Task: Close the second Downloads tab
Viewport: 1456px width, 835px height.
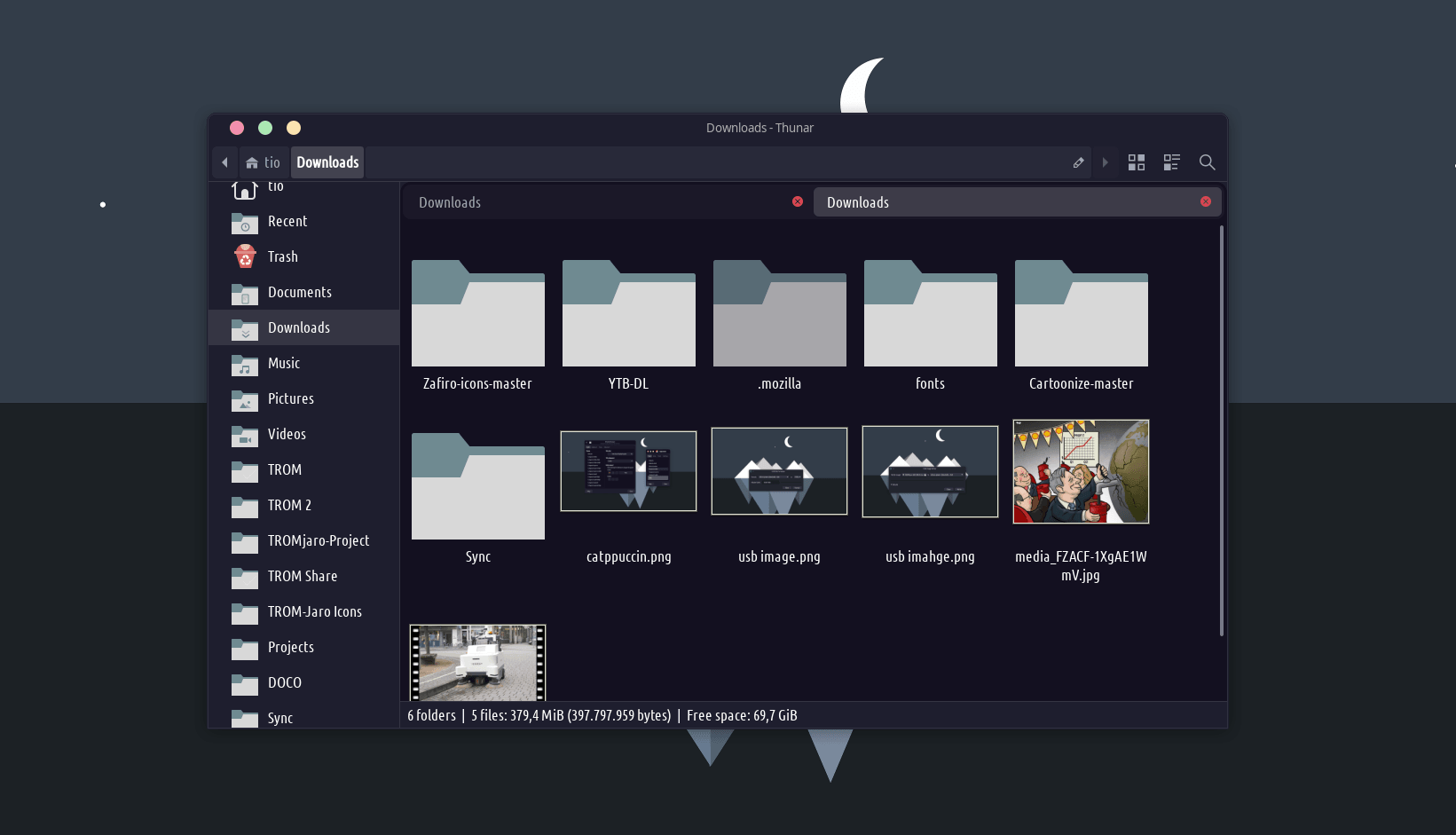Action: 1206,201
